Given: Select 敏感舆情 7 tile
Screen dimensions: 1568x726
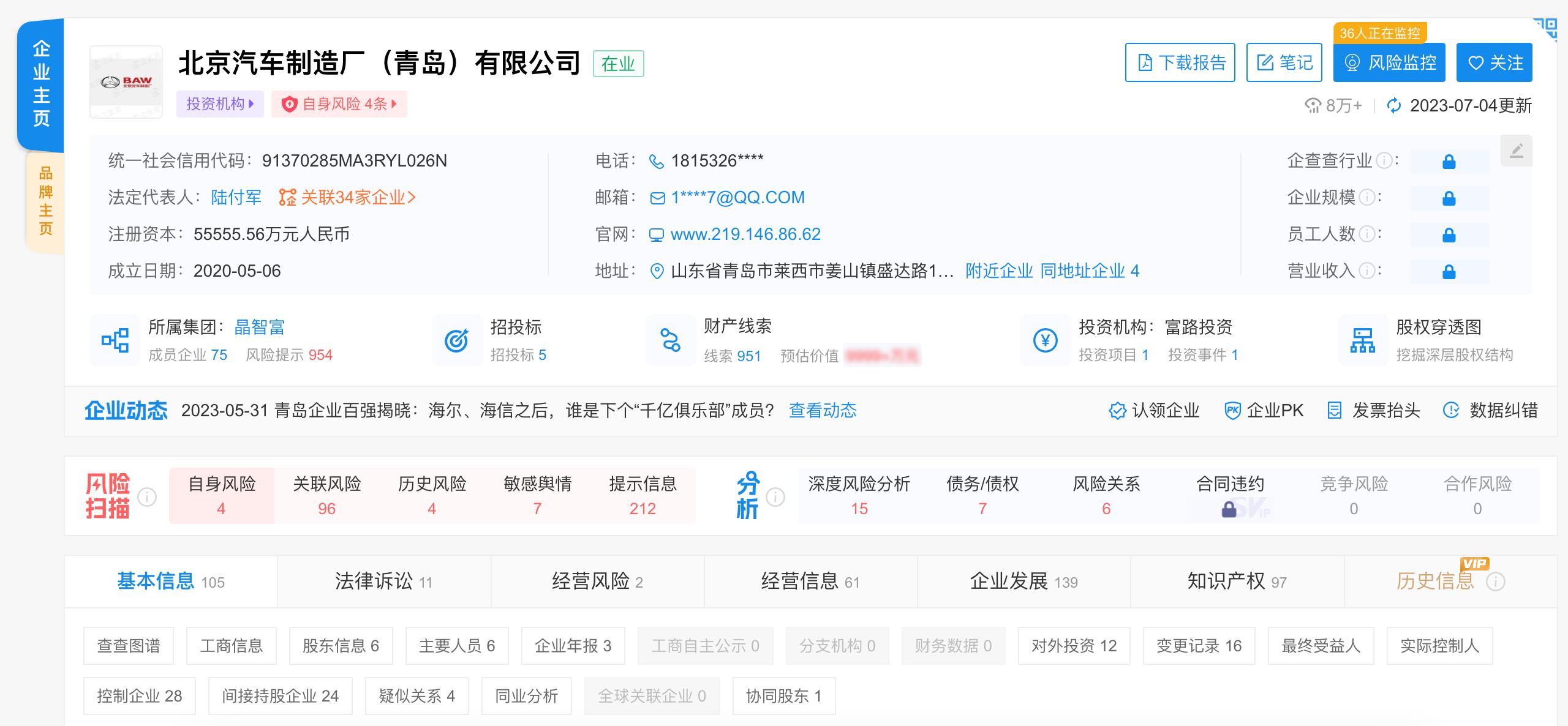Looking at the screenshot, I should pos(538,496).
